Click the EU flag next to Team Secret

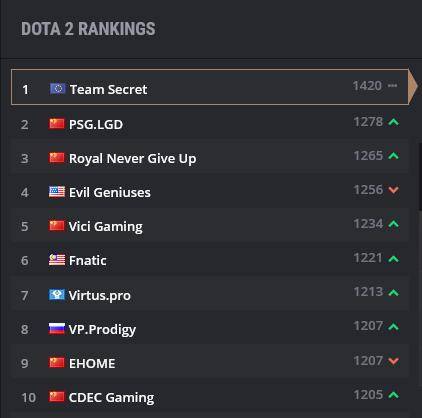click(57, 89)
